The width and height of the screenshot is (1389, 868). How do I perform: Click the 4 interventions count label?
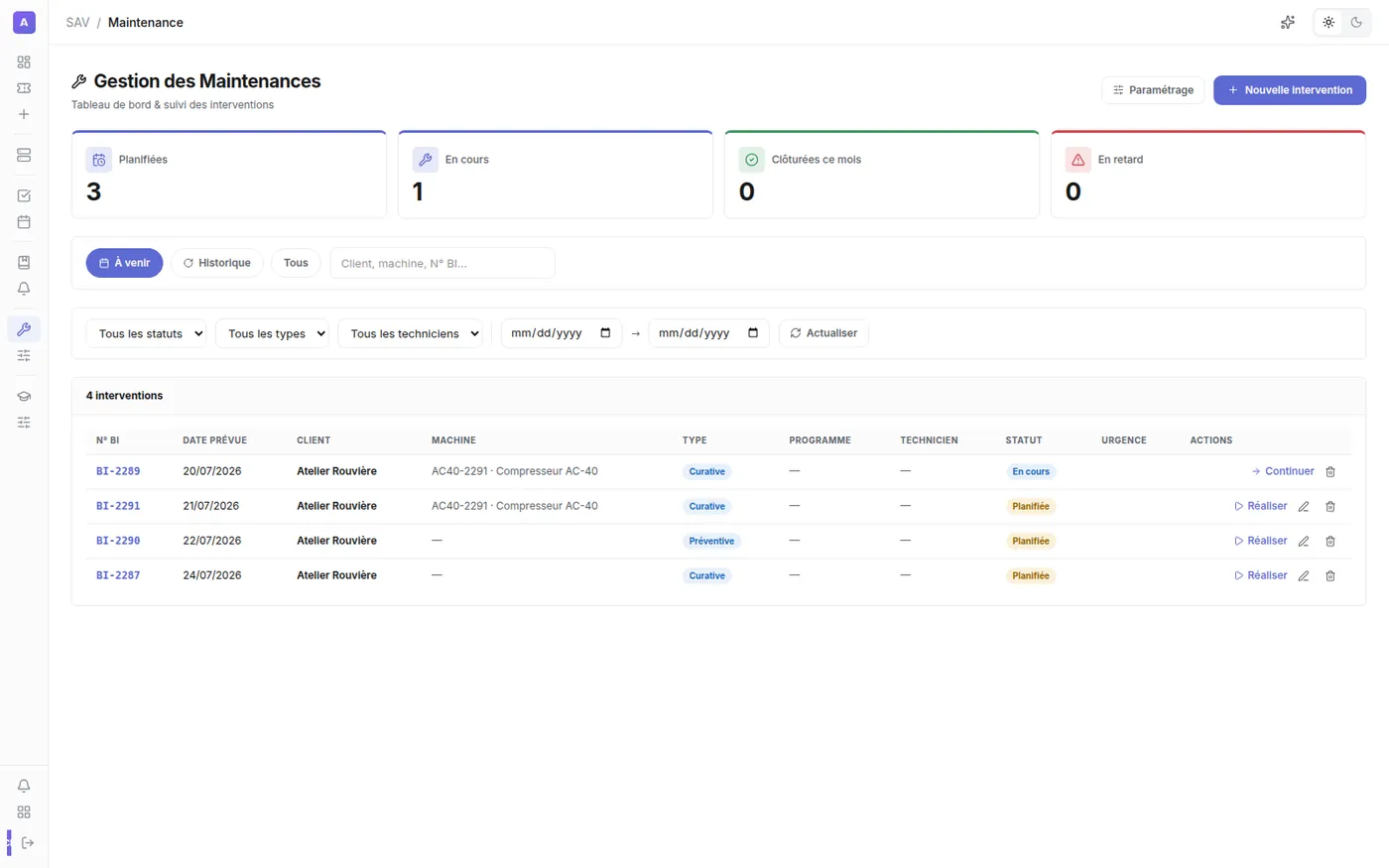coord(124,396)
